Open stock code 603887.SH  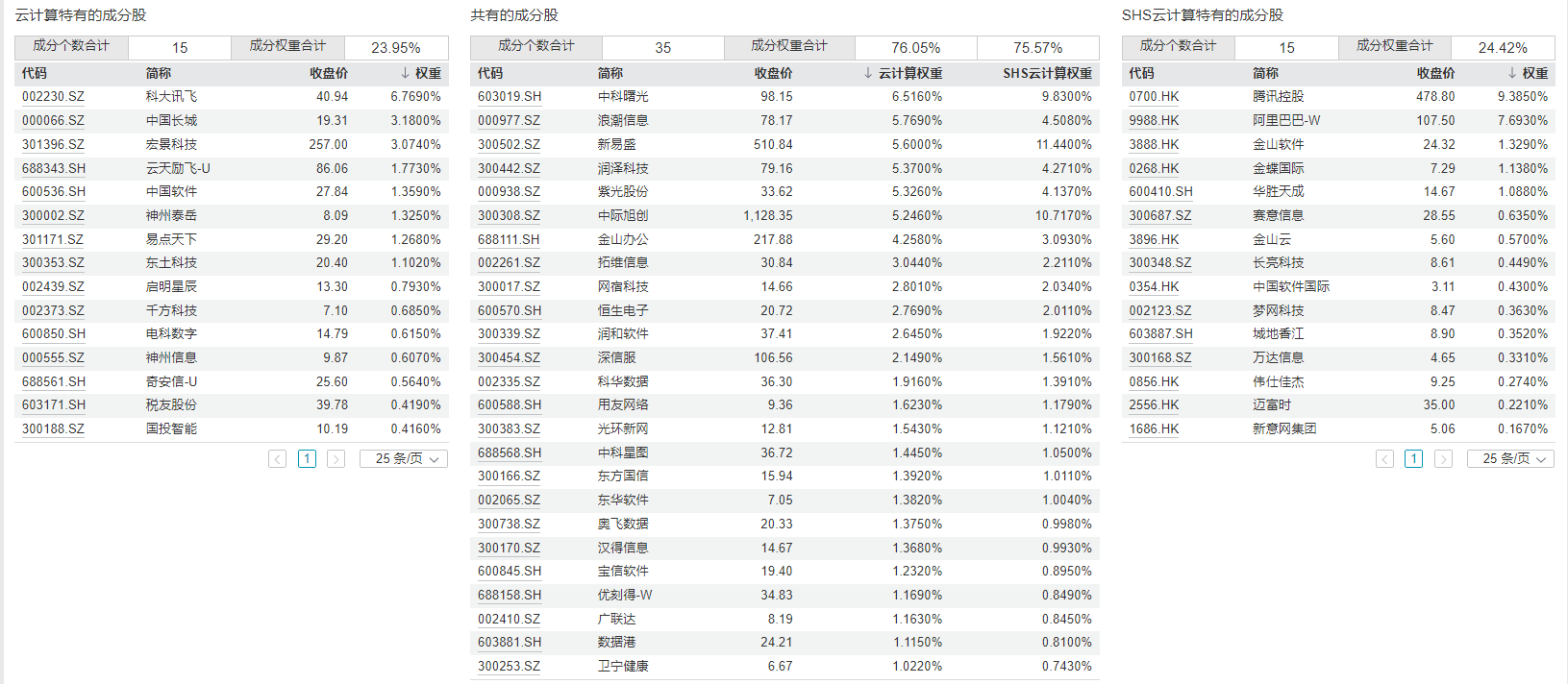pos(1160,333)
